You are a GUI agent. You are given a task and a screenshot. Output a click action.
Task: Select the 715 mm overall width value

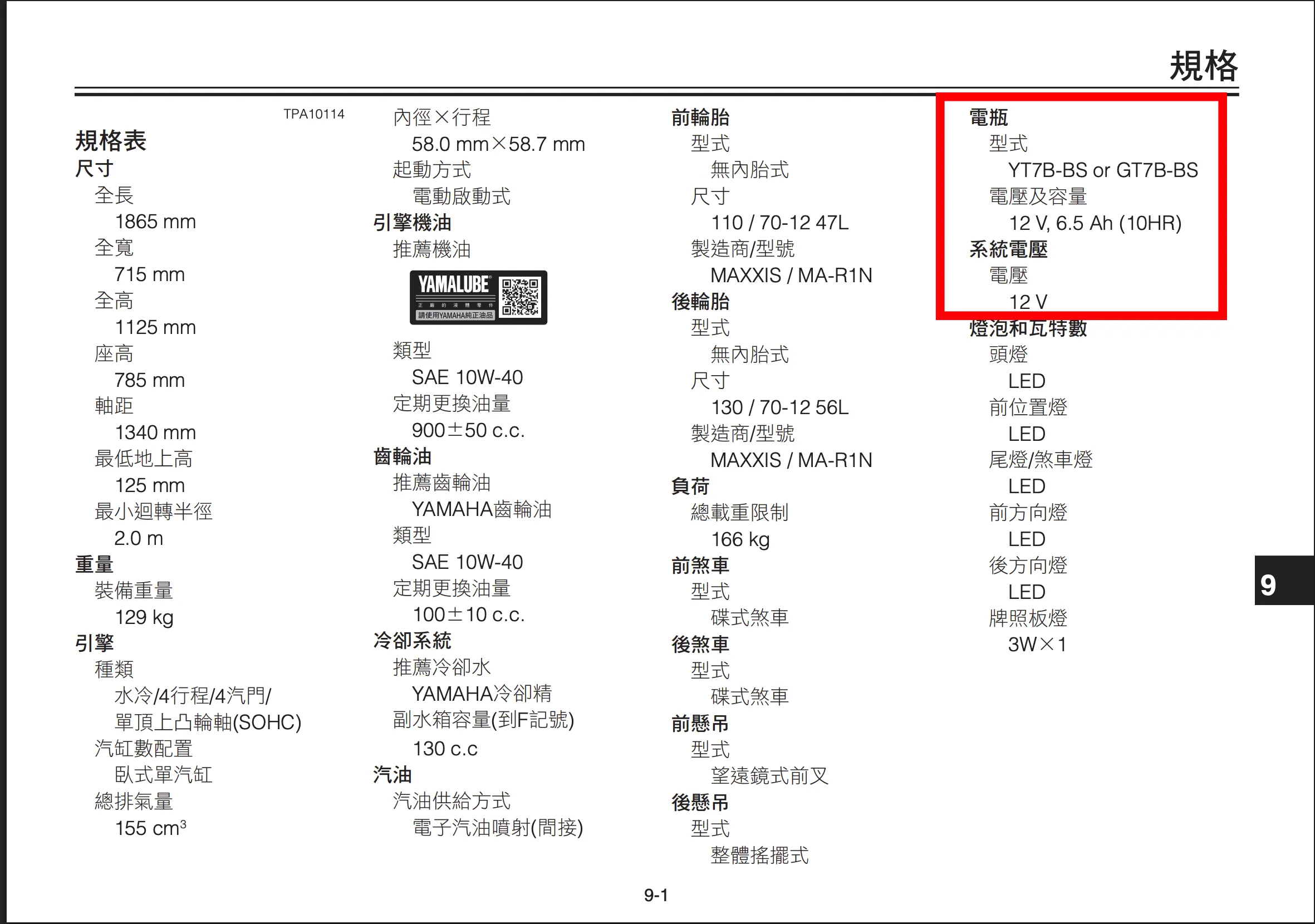(x=150, y=274)
